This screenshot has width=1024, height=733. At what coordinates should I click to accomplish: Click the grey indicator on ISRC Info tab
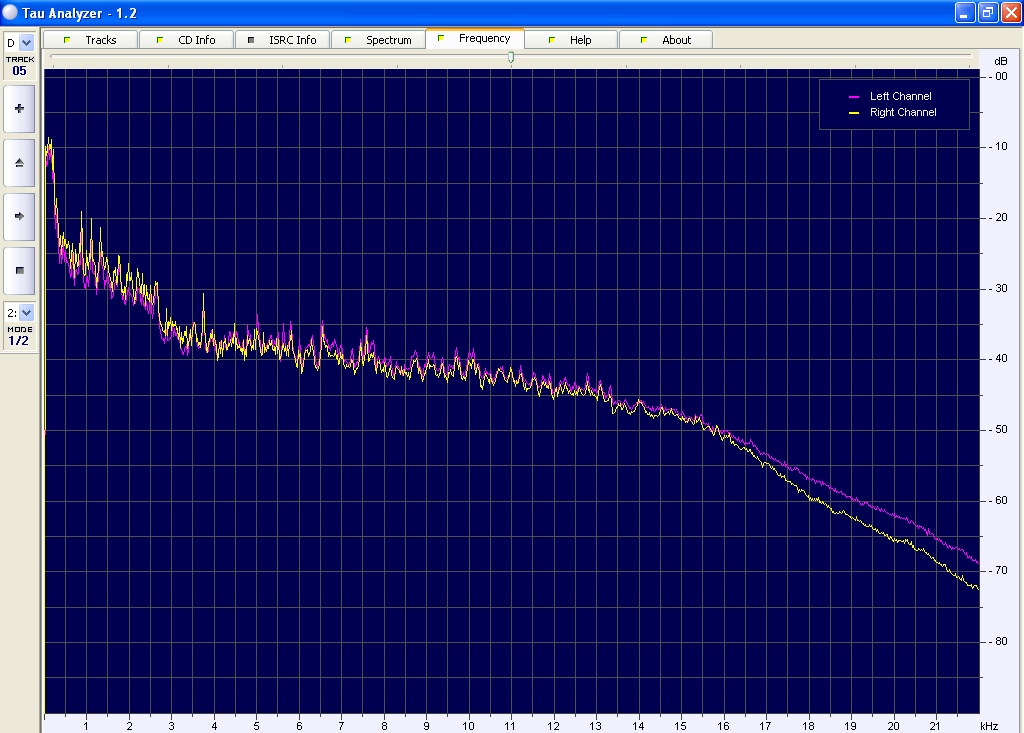[x=252, y=40]
